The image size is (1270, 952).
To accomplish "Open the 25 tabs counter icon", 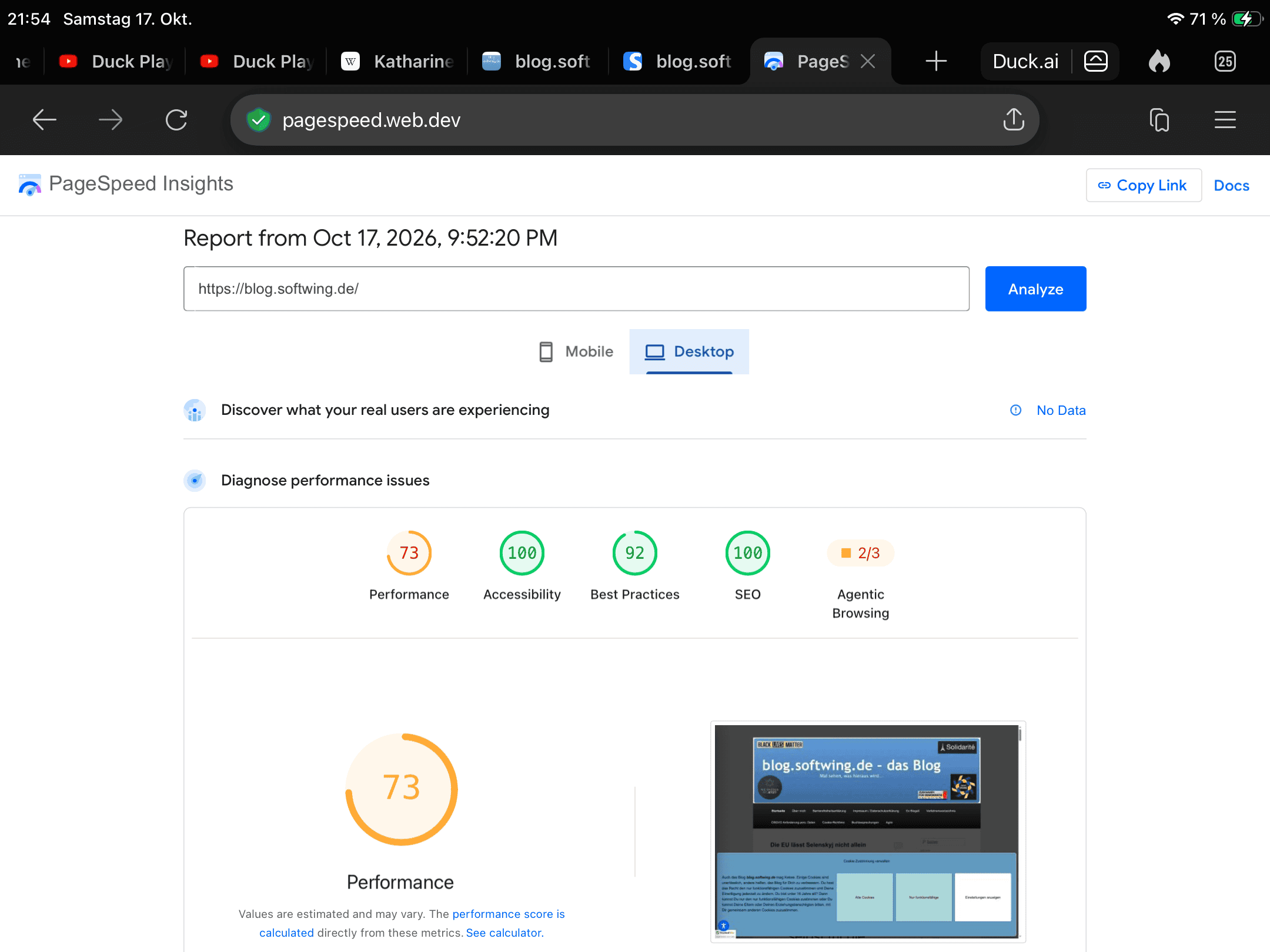I will pyautogui.click(x=1225, y=61).
